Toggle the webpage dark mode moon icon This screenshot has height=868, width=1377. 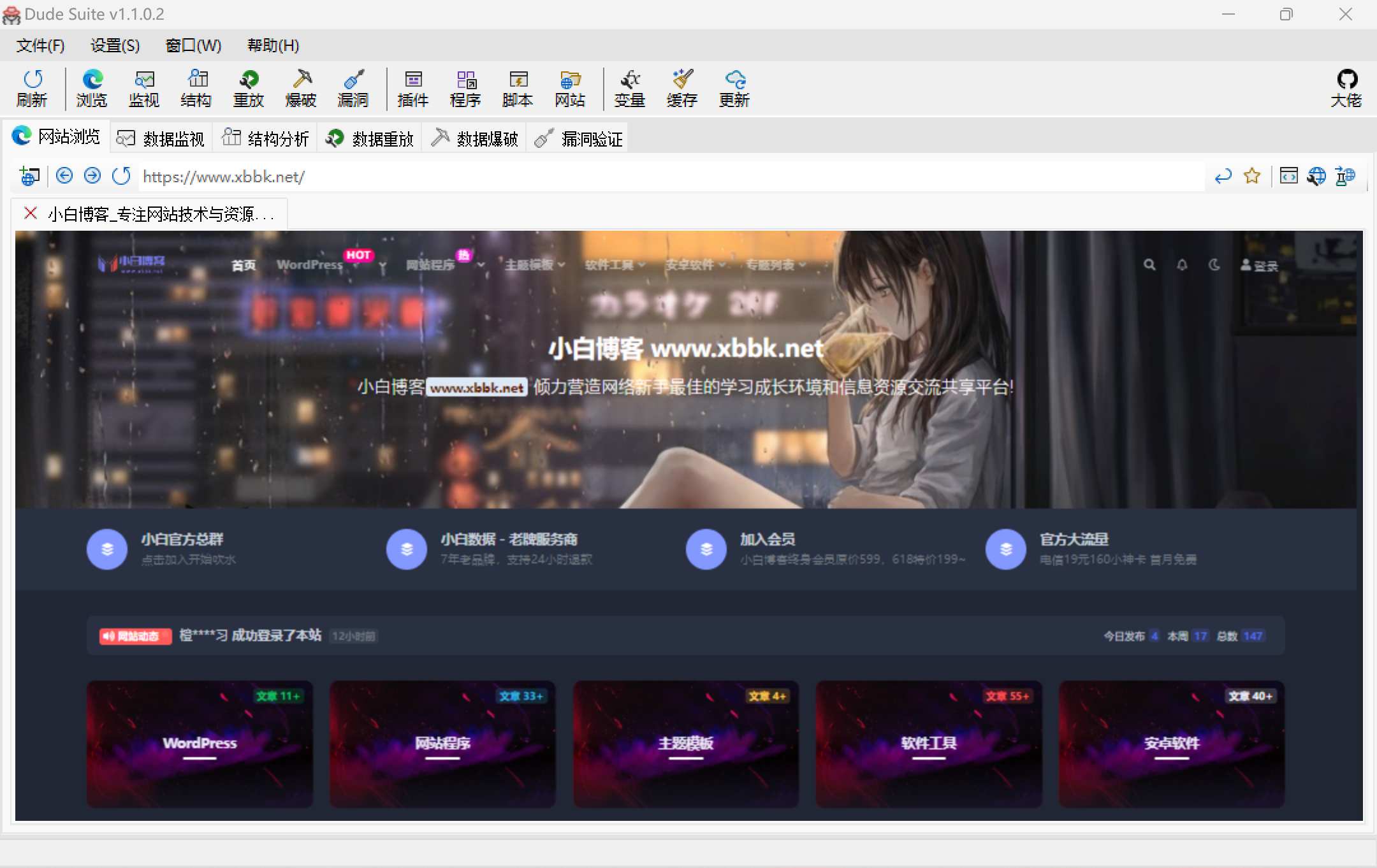1214,264
